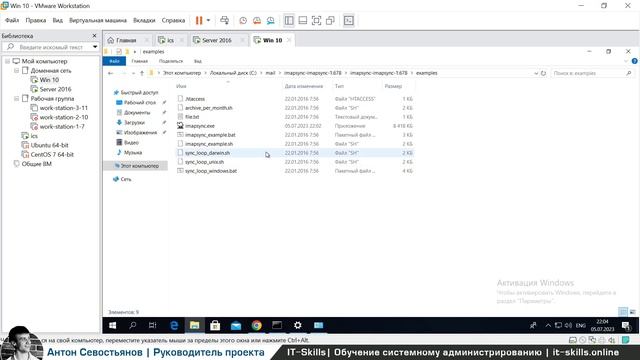Select sync_loop_windows.bat file
Image resolution: width=640 pixels, height=360 pixels.
pyautogui.click(x=211, y=171)
